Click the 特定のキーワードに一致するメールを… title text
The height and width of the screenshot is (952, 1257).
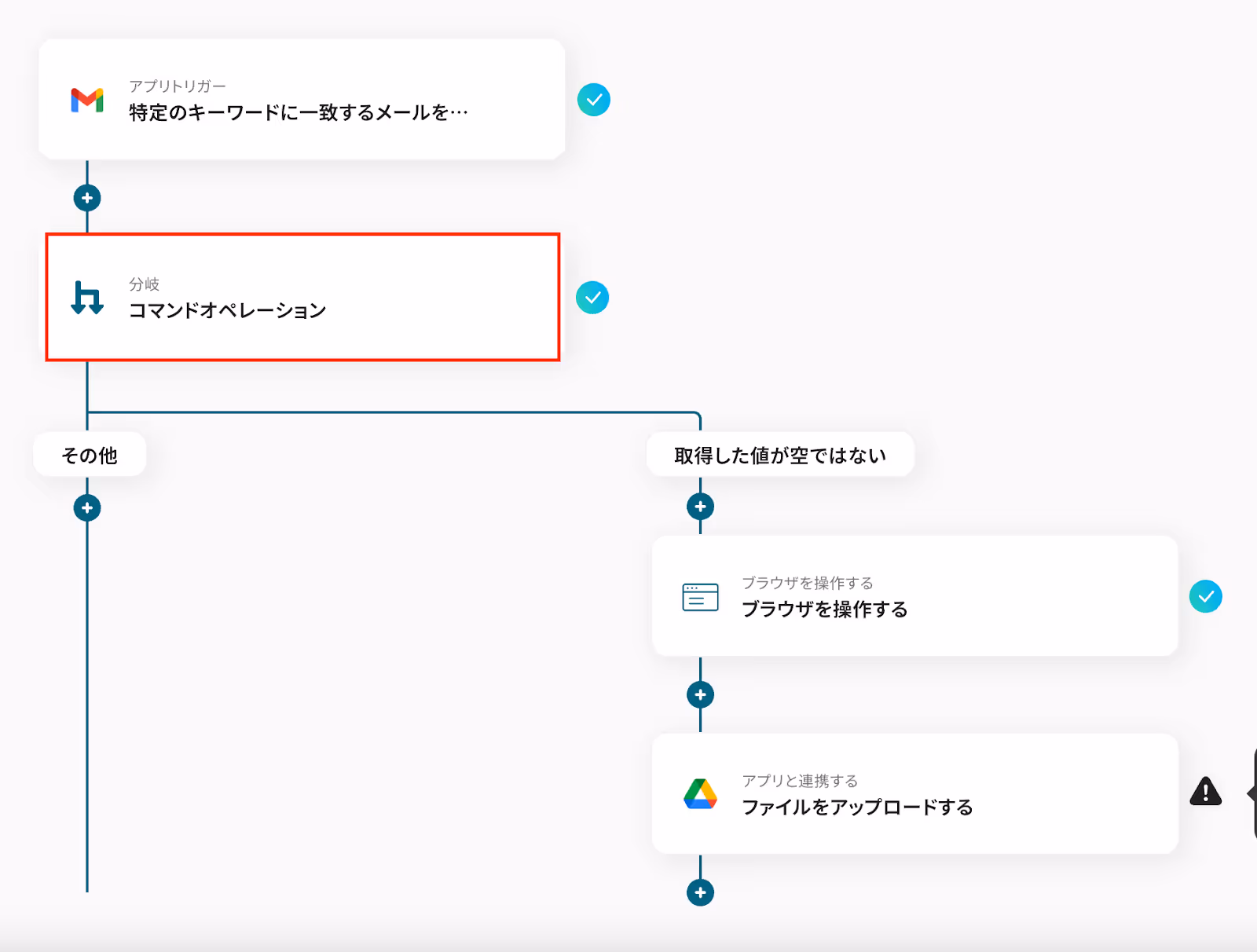pos(299,112)
